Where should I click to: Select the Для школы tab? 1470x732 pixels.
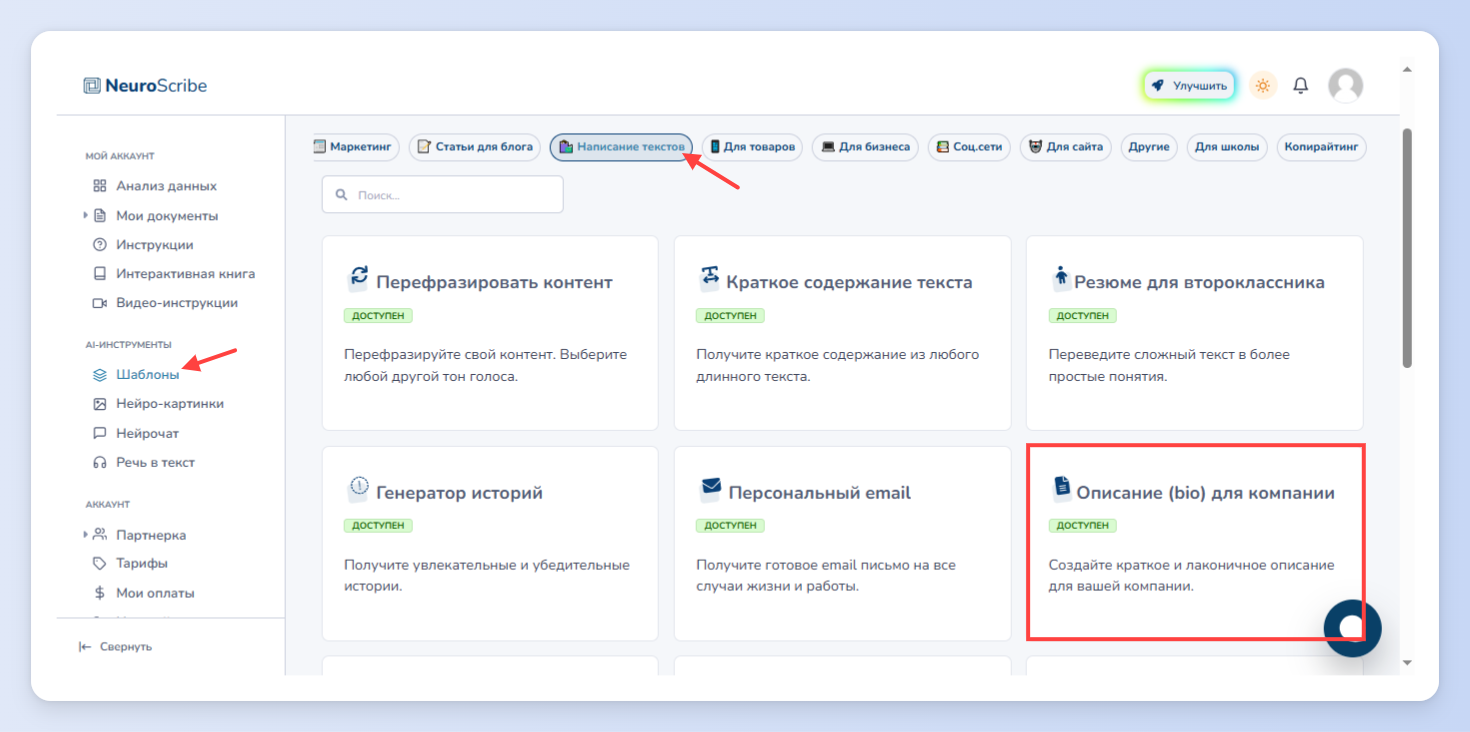(x=1227, y=147)
